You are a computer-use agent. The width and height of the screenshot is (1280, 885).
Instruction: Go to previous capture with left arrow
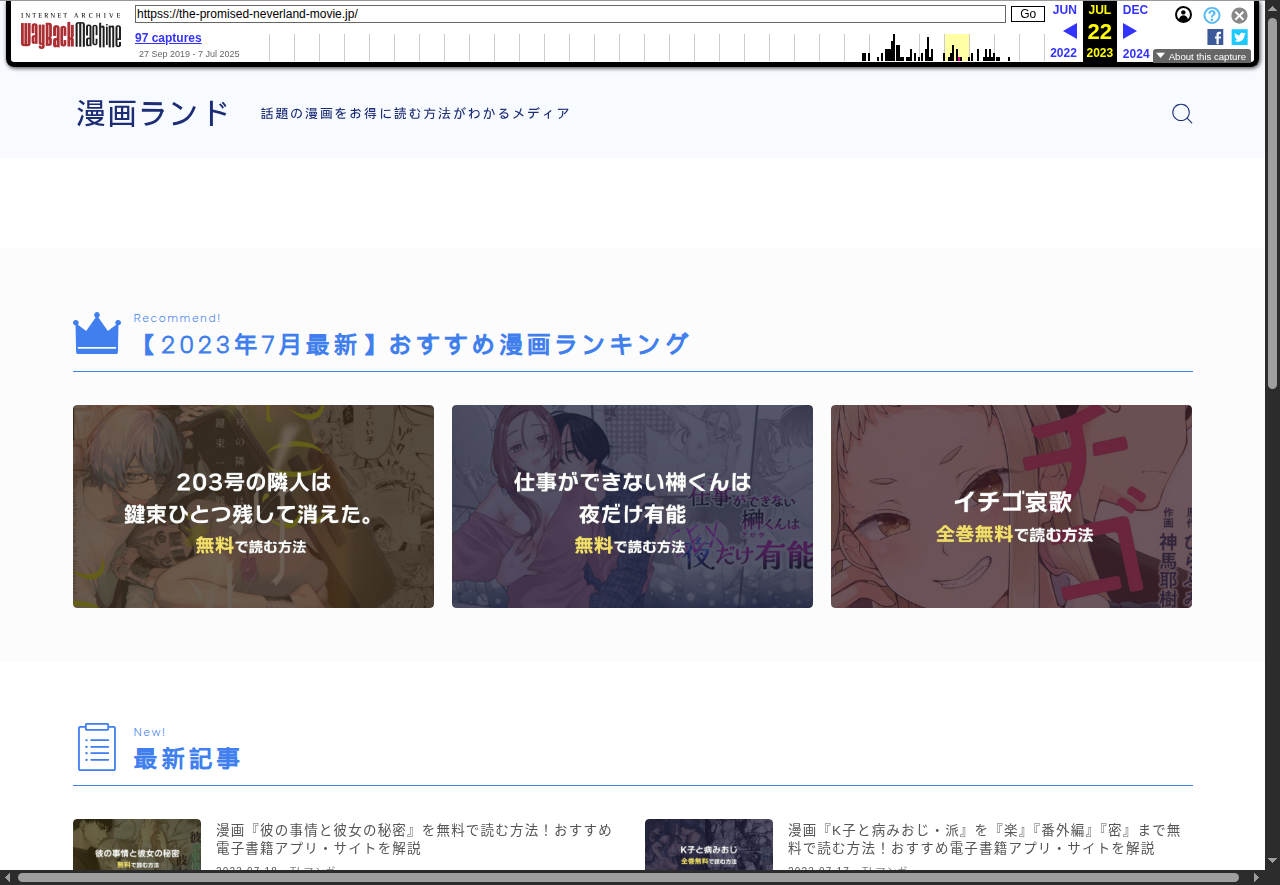click(1069, 31)
